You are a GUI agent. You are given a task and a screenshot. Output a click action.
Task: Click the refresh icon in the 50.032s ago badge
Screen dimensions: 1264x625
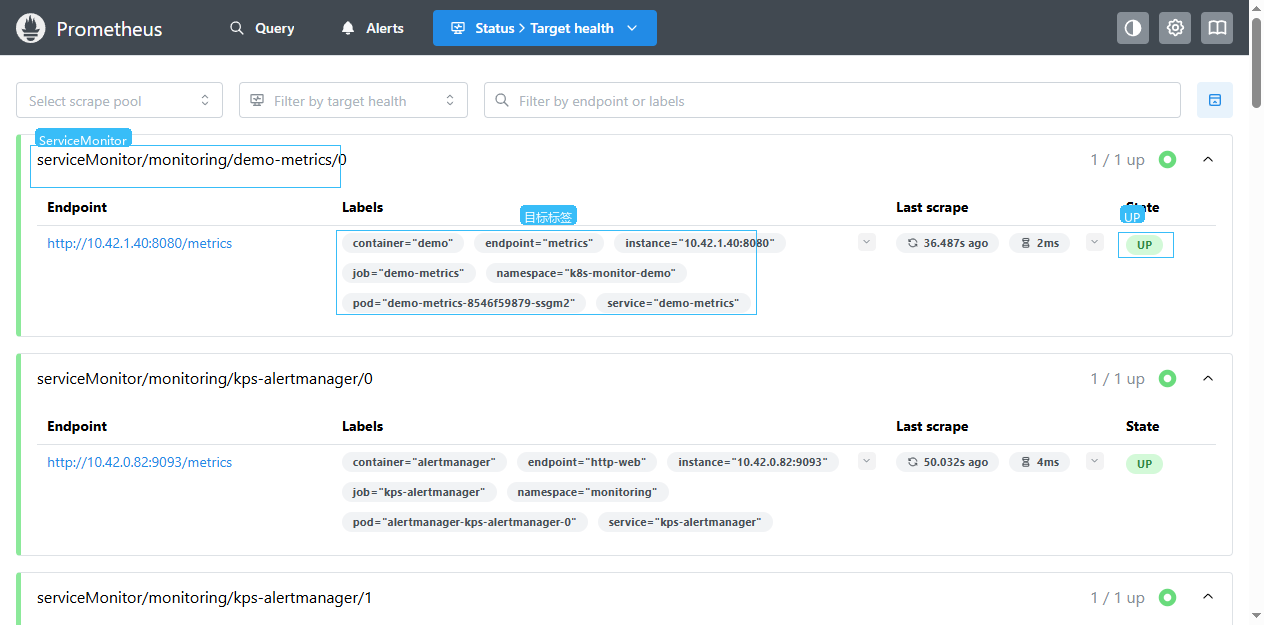pyautogui.click(x=912, y=462)
